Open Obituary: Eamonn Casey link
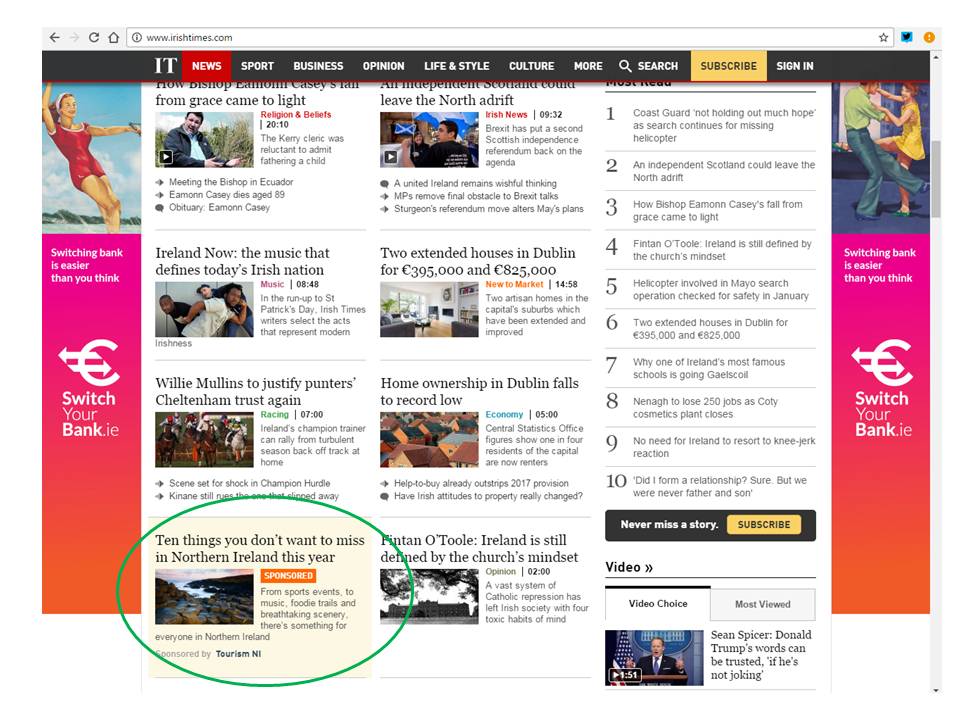 pyautogui.click(x=219, y=208)
